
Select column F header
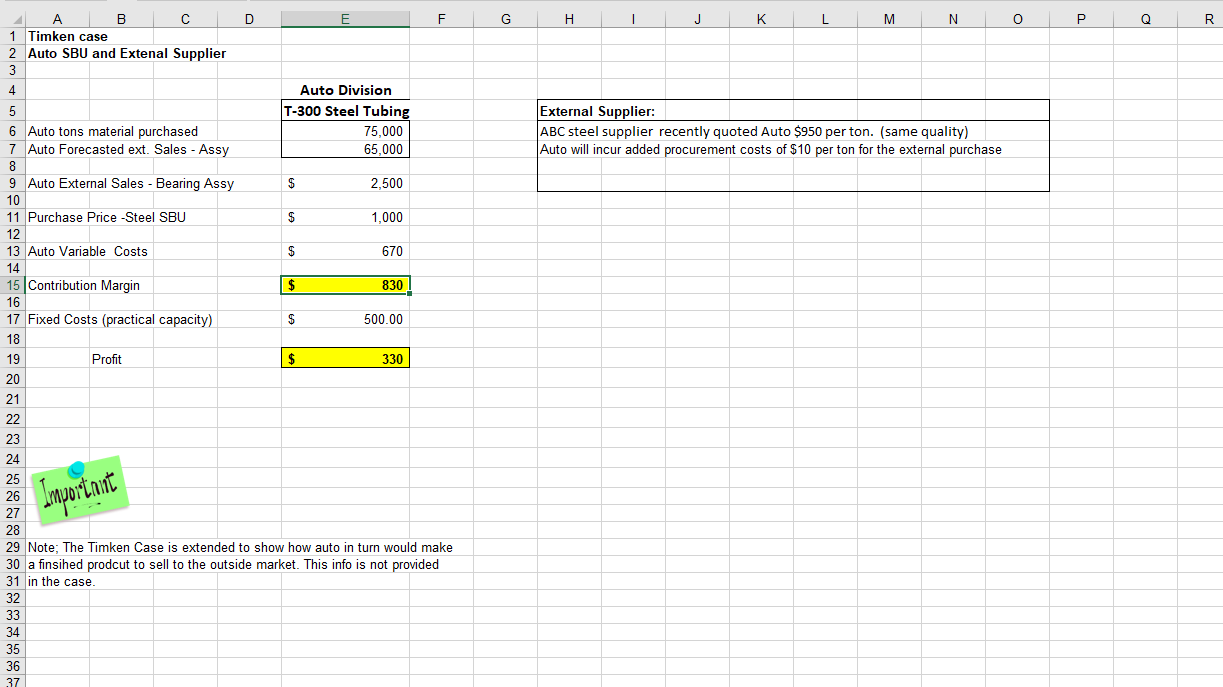441,18
